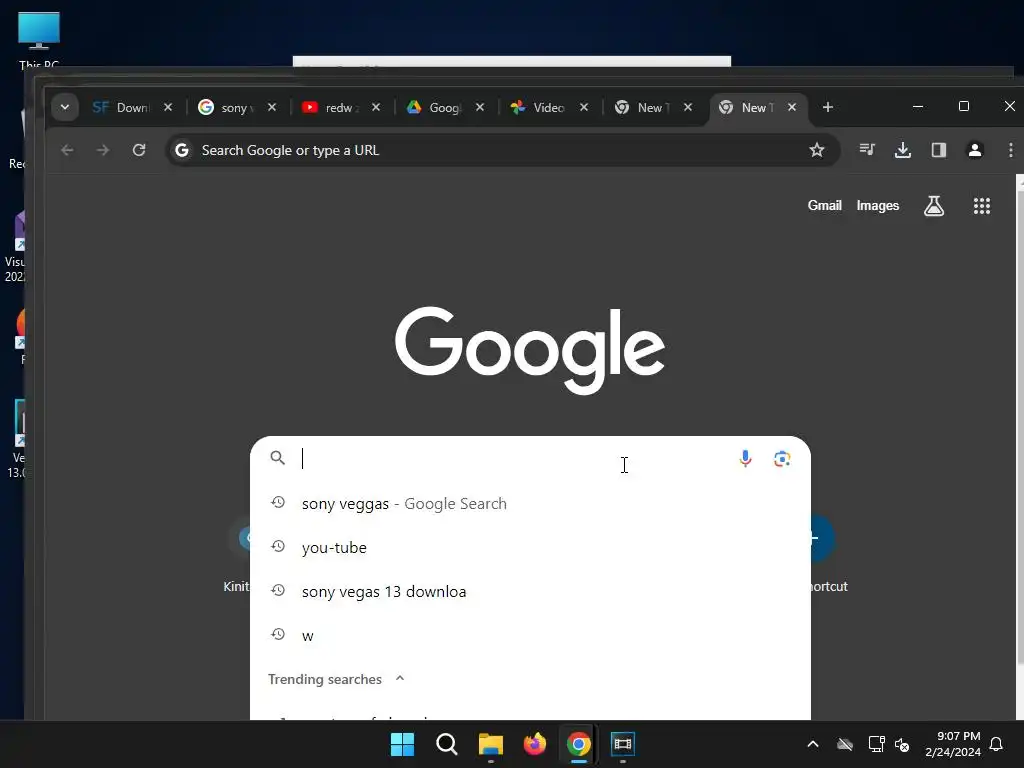1024x768 pixels.
Task: Bookmark this page with the star icon
Action: pyautogui.click(x=816, y=150)
